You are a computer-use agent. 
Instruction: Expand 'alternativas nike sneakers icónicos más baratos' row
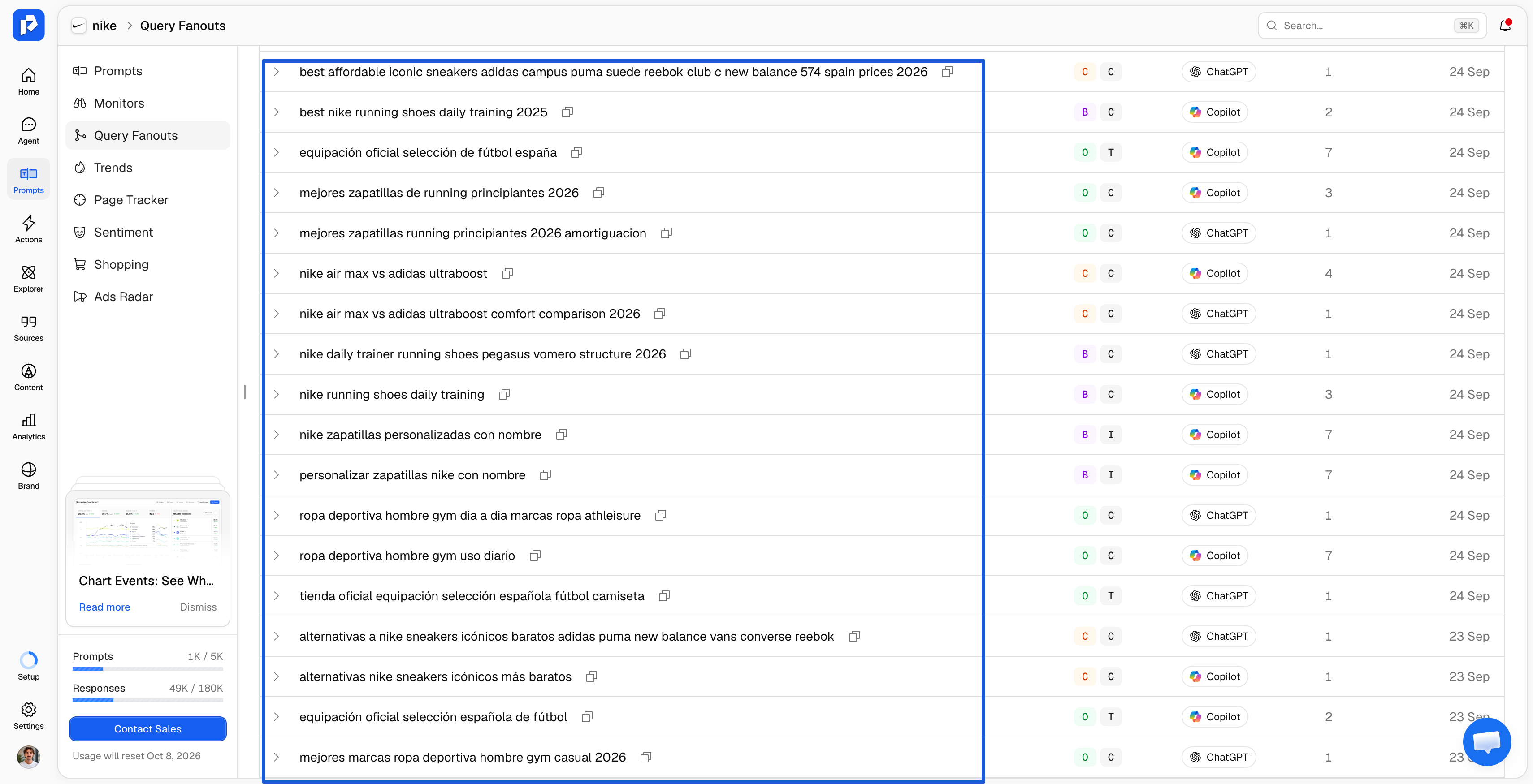tap(277, 677)
